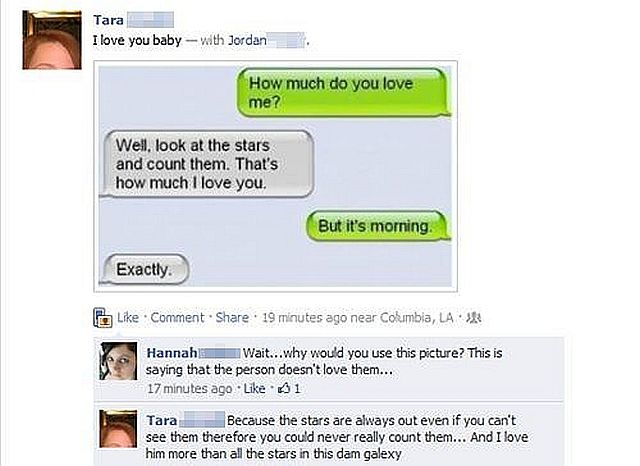
Task: Click the gray 'Exactly.' message bubble
Action: [x=145, y=269]
